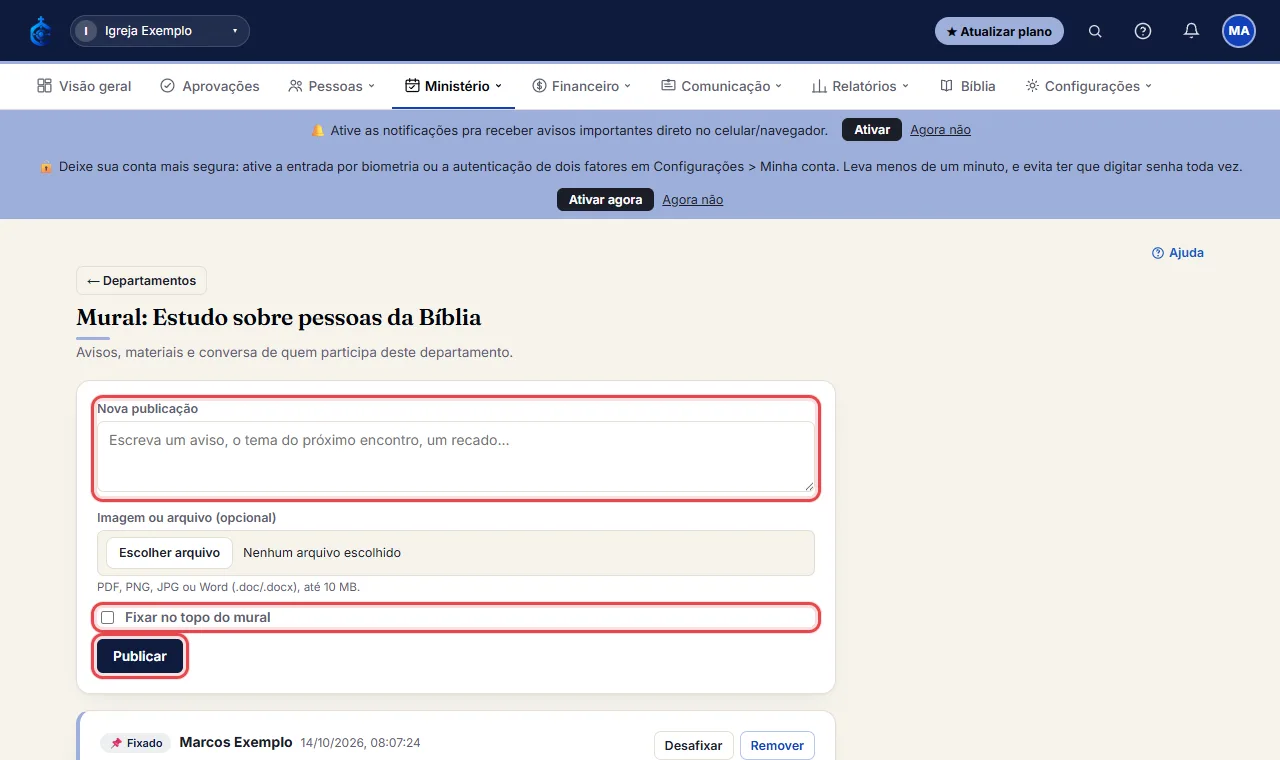Viewport: 1280px width, 760px height.
Task: Click the Escolher arquivo file button
Action: [169, 553]
